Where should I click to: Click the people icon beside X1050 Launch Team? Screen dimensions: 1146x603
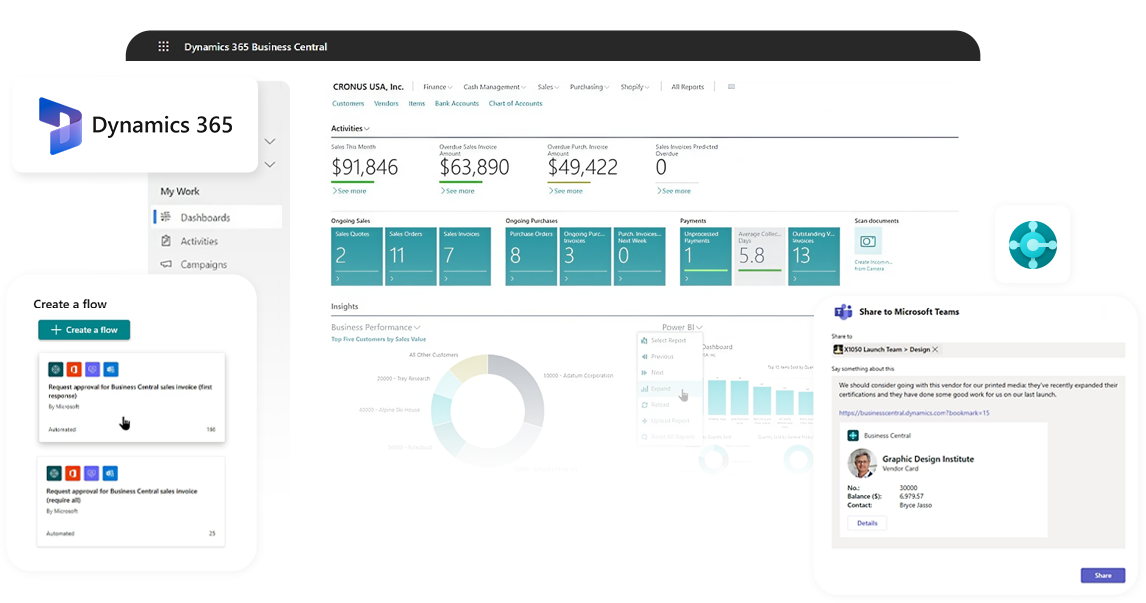pyautogui.click(x=838, y=349)
